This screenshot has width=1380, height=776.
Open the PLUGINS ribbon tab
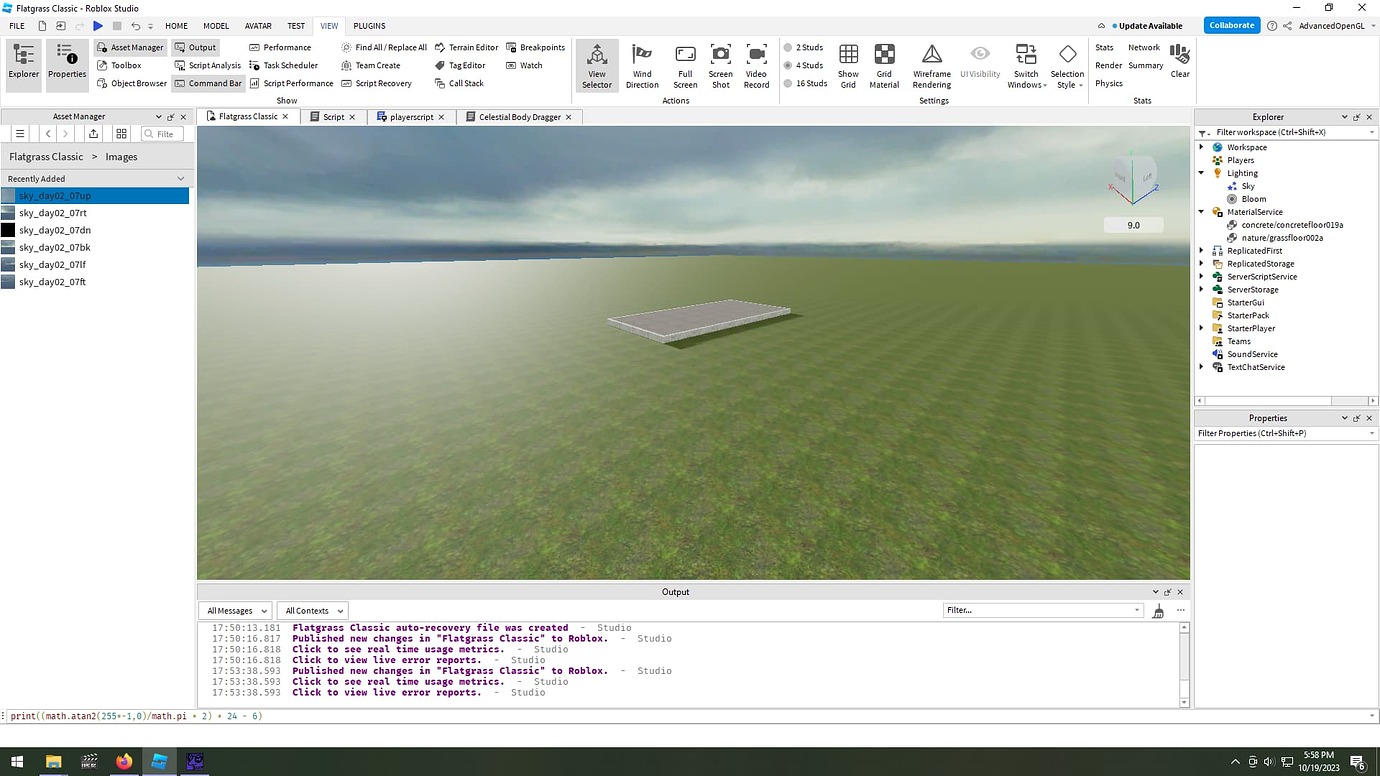[x=369, y=25]
